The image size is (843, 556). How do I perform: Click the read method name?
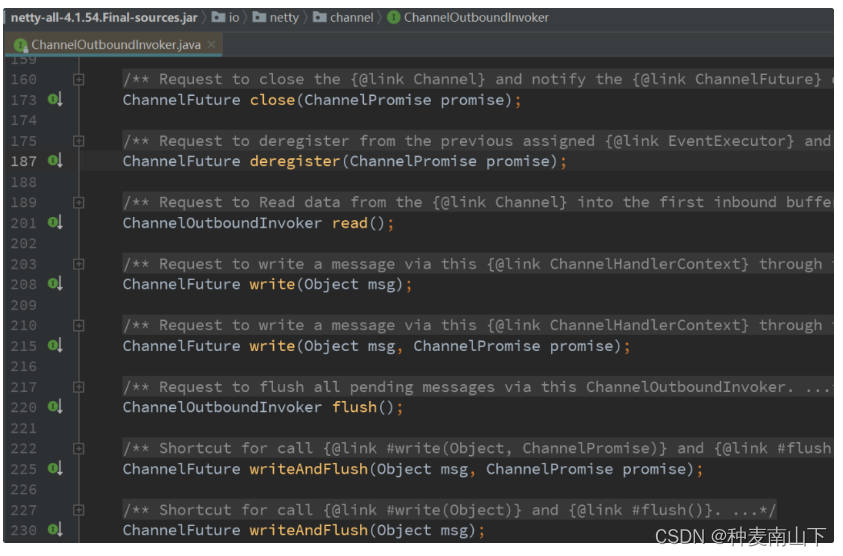tap(349, 223)
